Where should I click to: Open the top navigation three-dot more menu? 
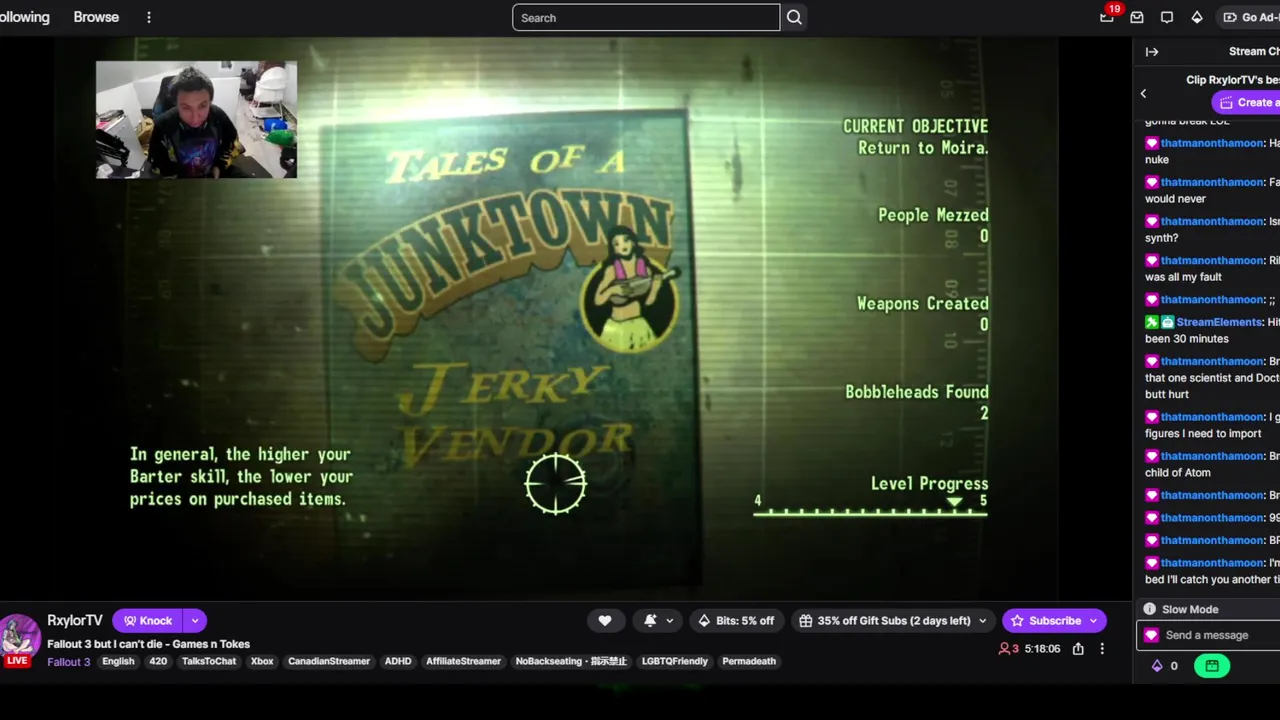pos(149,17)
